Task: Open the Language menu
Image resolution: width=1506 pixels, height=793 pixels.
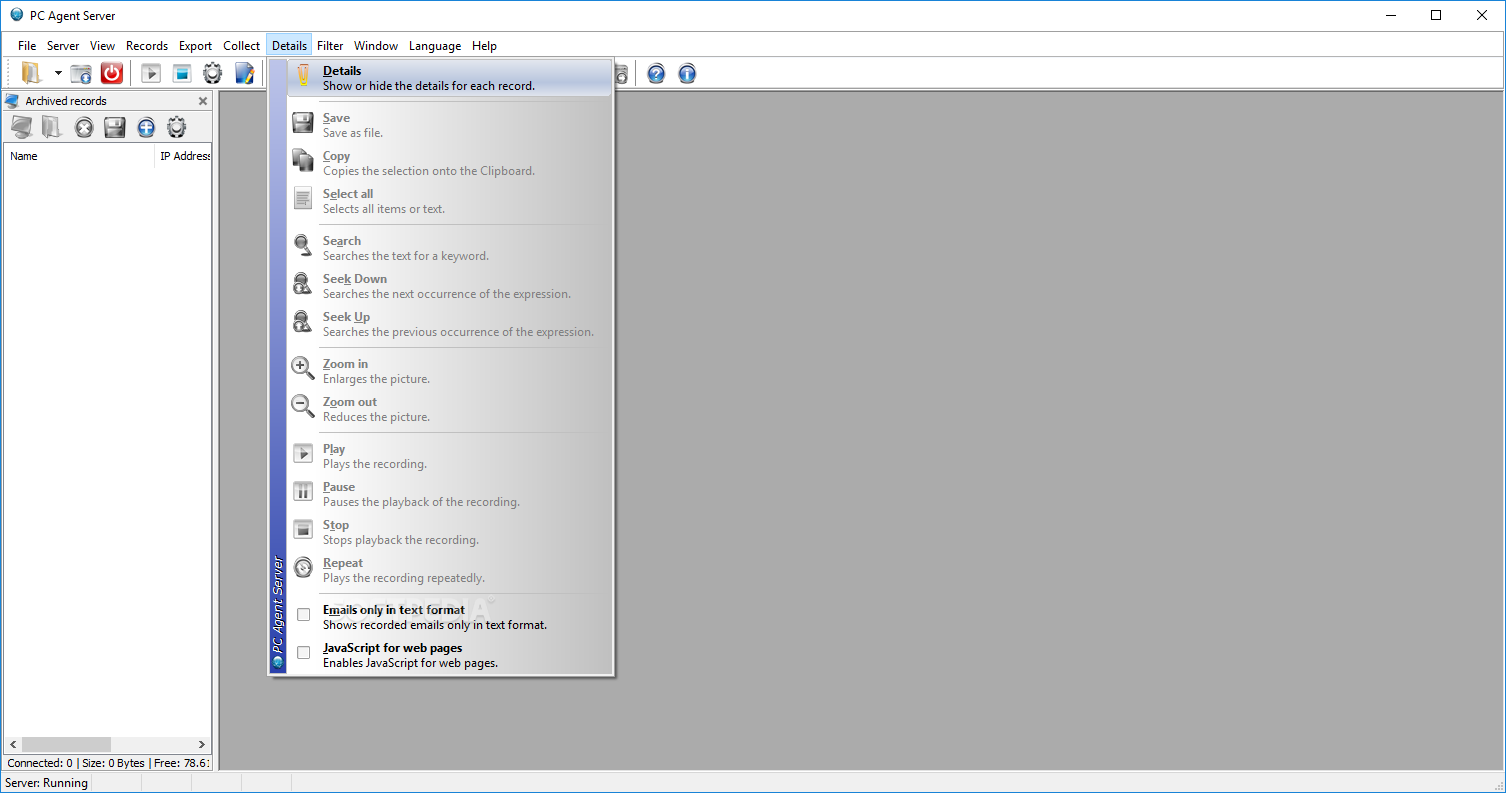Action: point(435,46)
